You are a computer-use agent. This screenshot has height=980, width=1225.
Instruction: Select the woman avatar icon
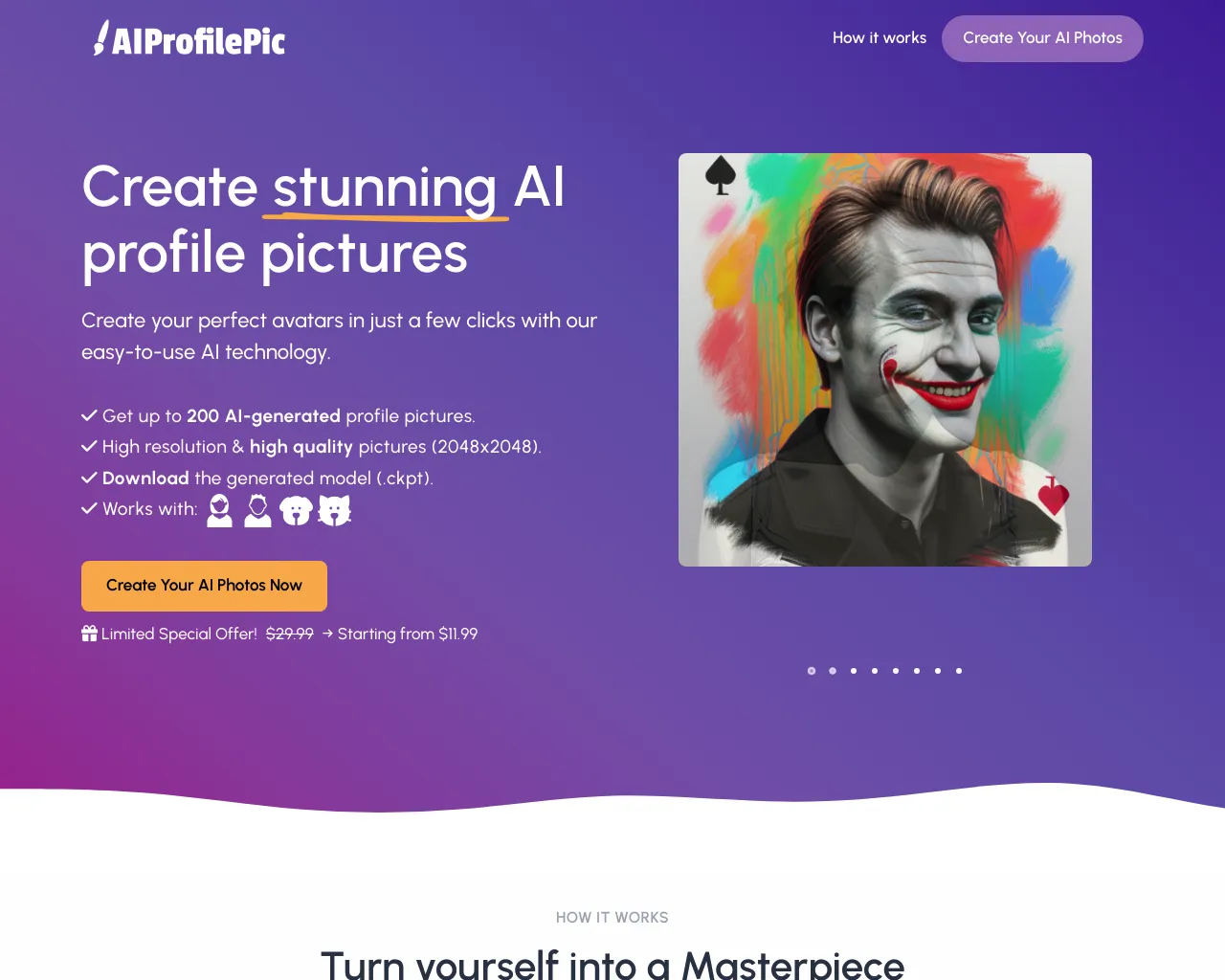coord(220,511)
